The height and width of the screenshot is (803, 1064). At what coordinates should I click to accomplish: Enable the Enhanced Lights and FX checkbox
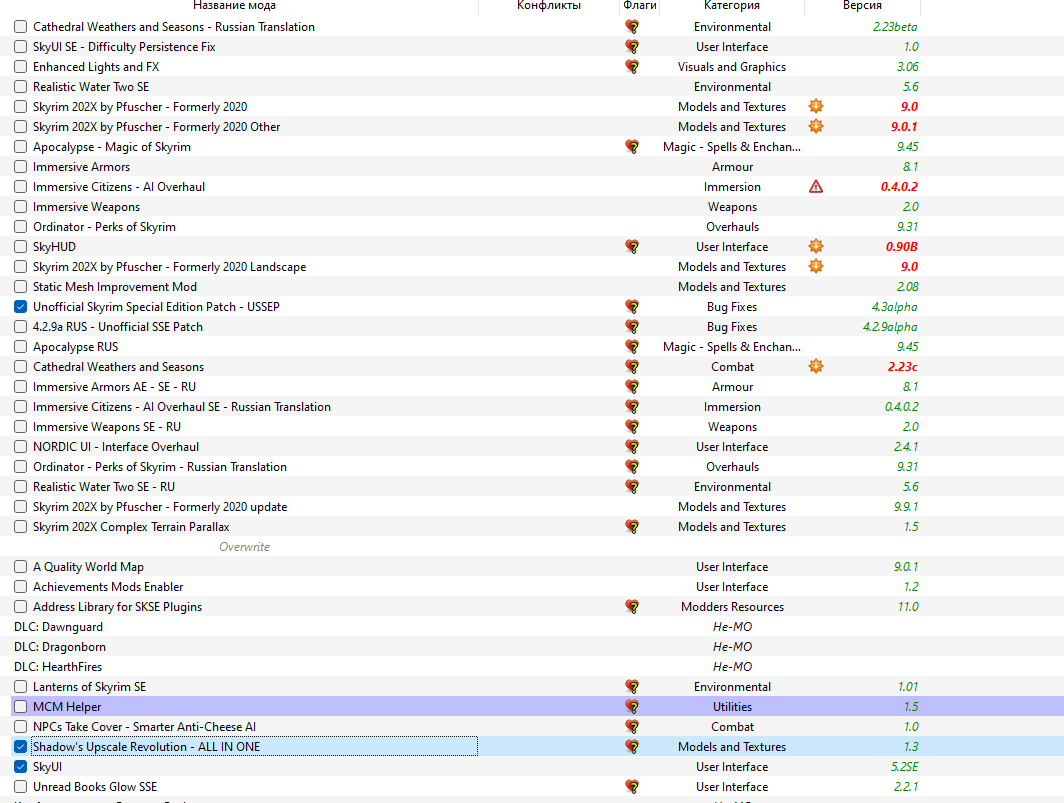pyautogui.click(x=20, y=67)
